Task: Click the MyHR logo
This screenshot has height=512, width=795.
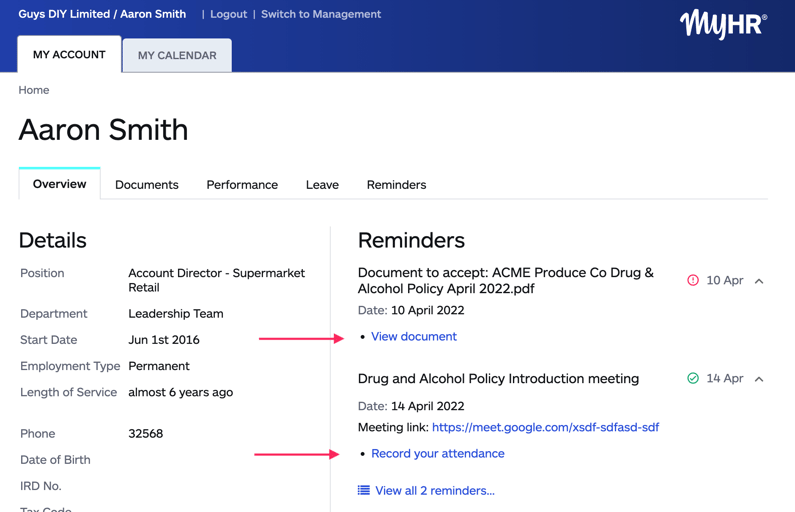Action: point(722,24)
